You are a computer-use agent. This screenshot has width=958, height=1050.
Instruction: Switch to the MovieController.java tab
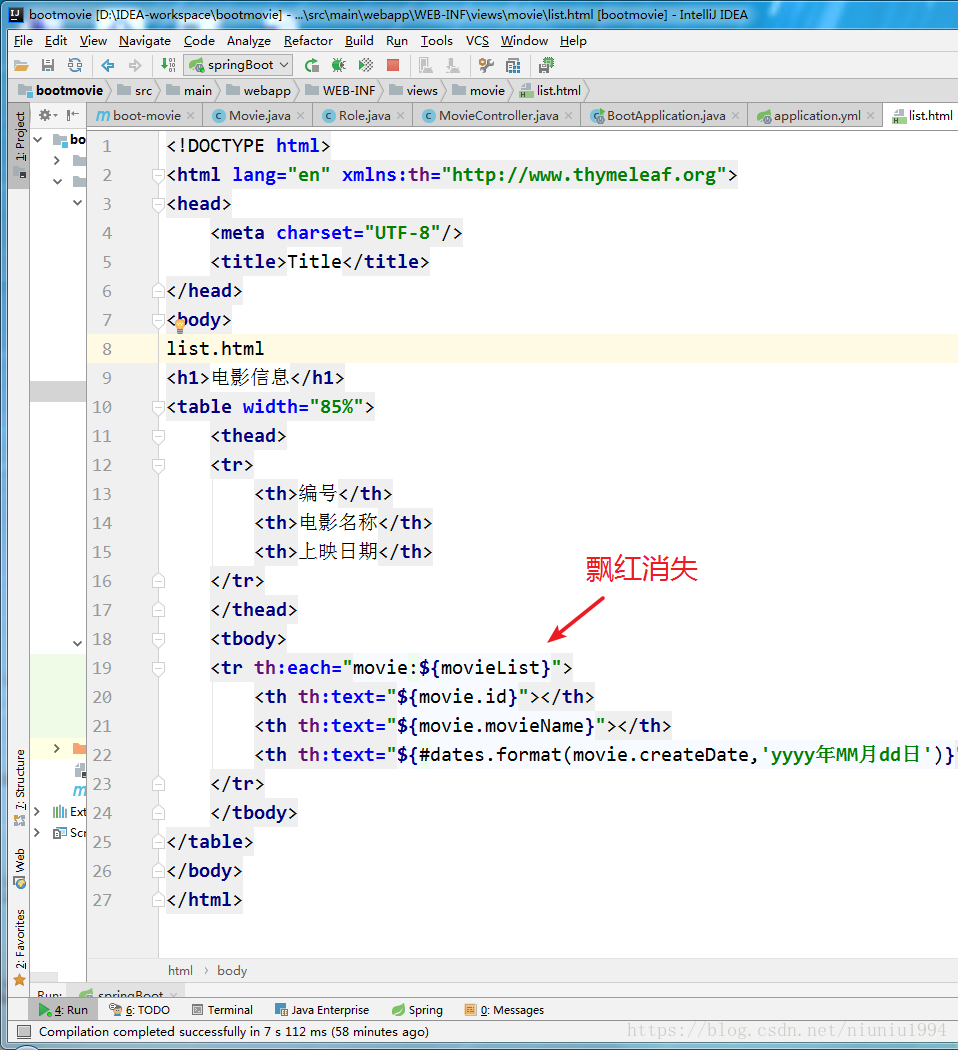point(498,116)
